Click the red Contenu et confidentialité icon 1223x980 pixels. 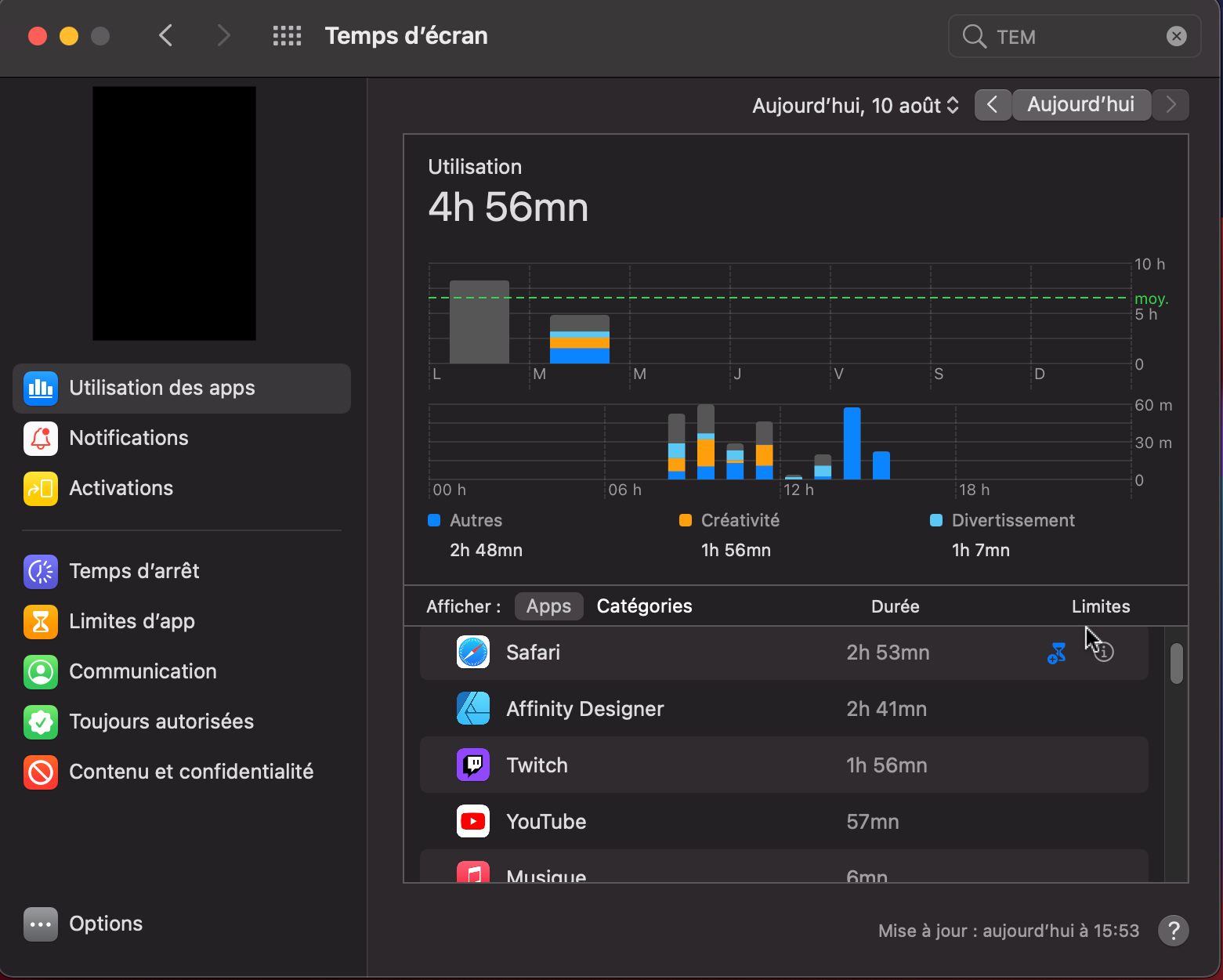(x=41, y=772)
